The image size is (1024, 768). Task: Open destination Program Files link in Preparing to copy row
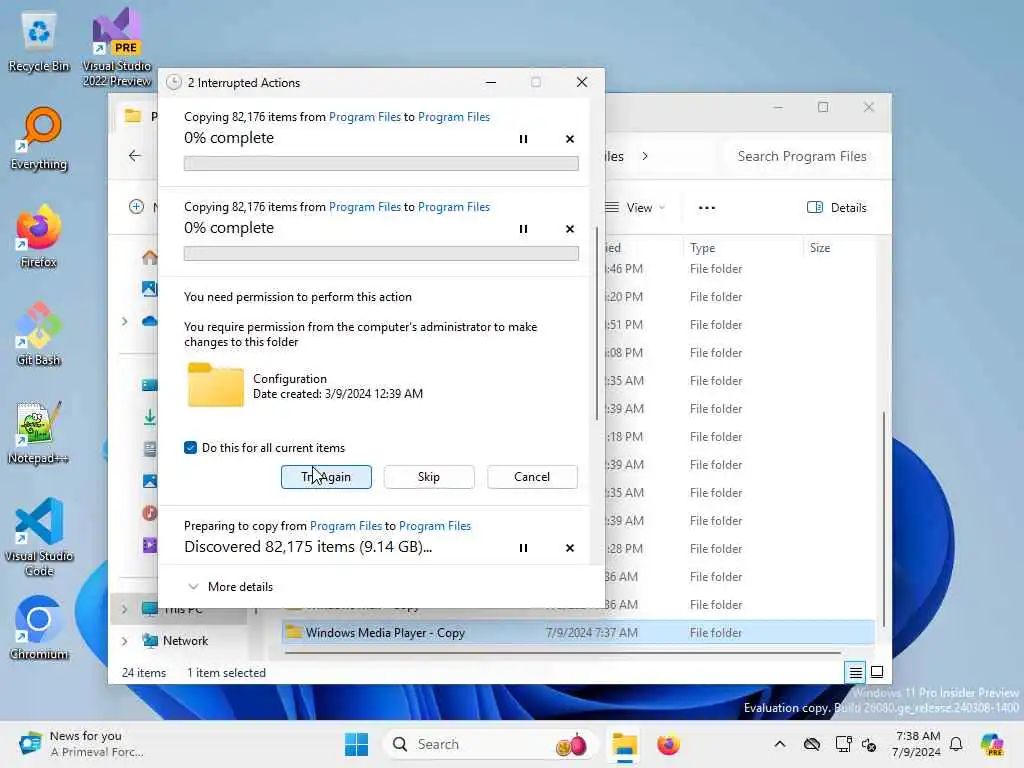(435, 526)
